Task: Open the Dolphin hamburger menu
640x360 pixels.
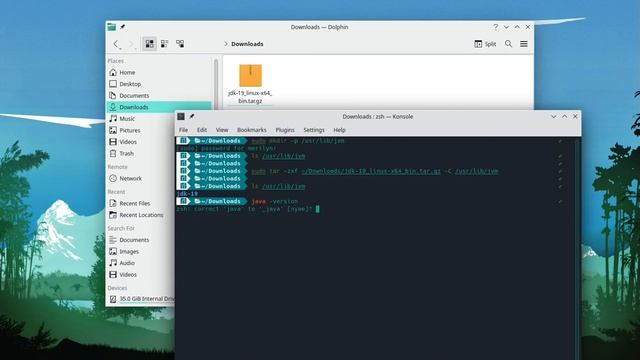Action: 524,44
